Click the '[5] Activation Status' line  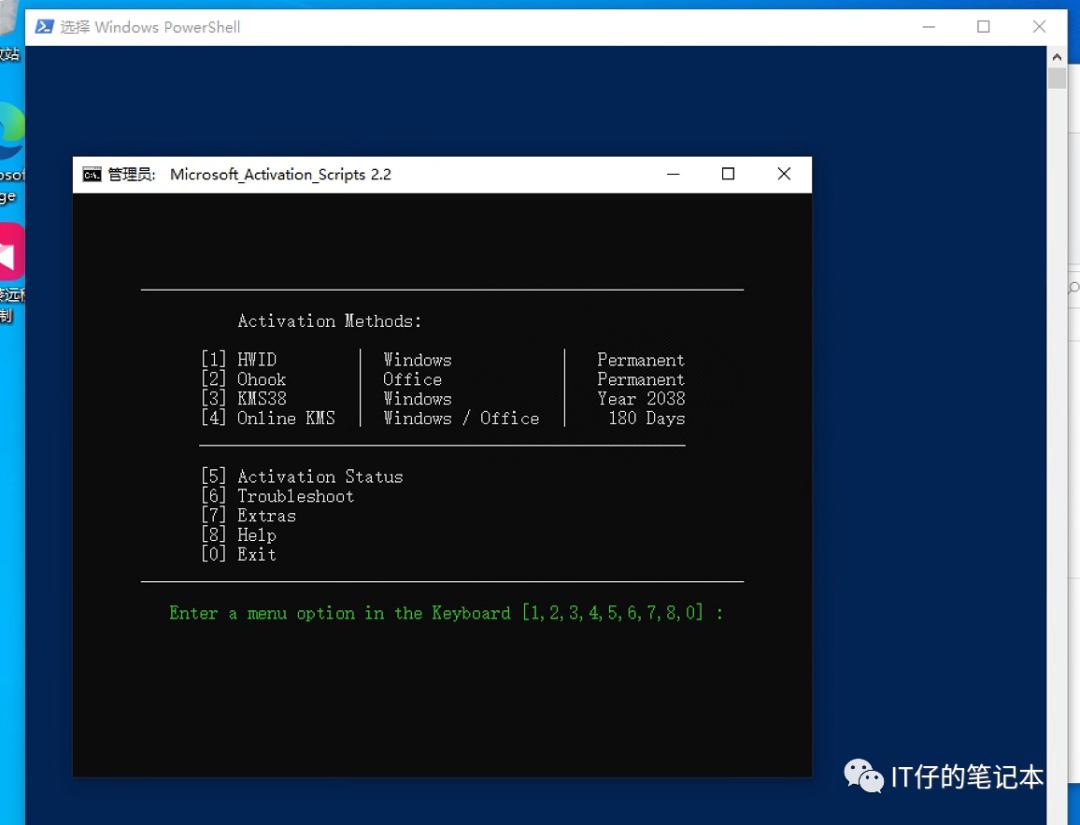tap(302, 476)
